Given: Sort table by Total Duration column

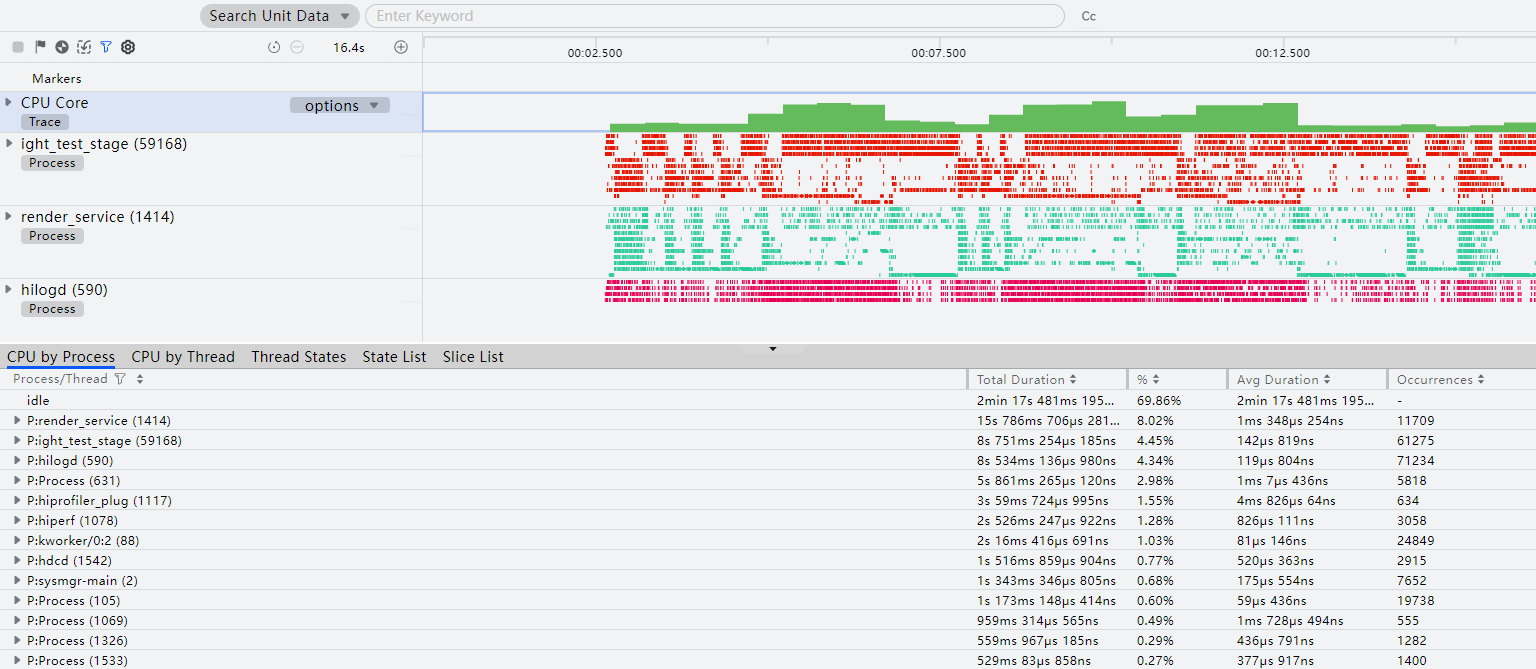Looking at the screenshot, I should [1027, 380].
